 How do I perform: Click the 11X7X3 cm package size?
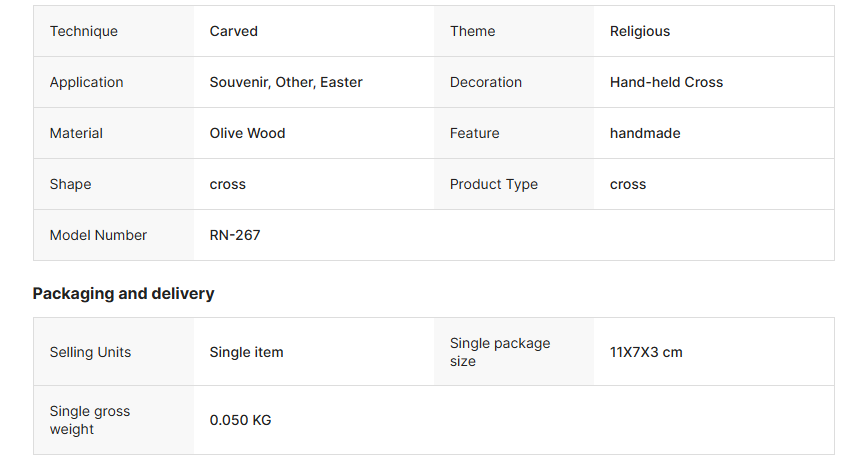point(646,352)
